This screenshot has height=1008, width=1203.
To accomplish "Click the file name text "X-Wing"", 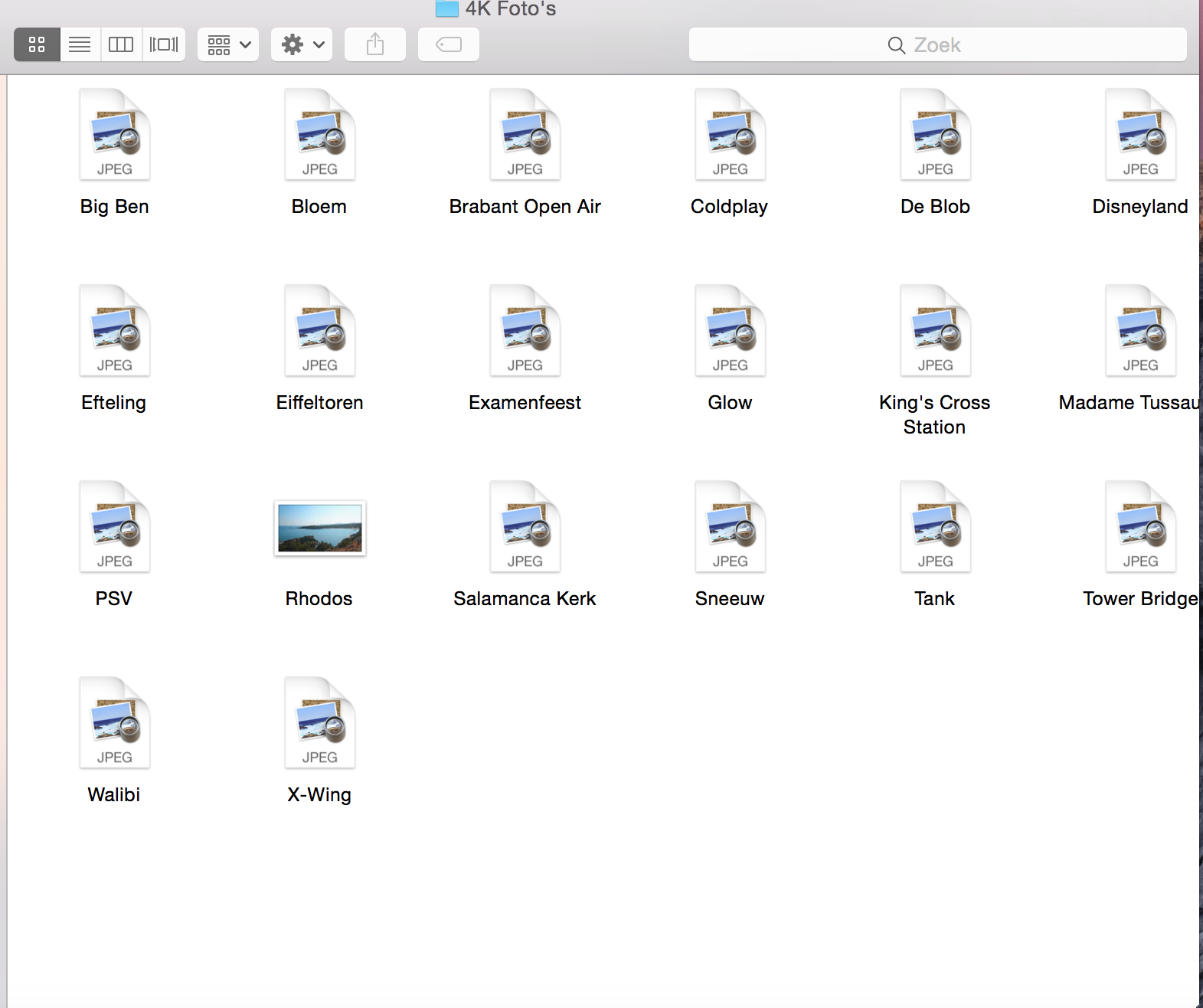I will tap(319, 795).
